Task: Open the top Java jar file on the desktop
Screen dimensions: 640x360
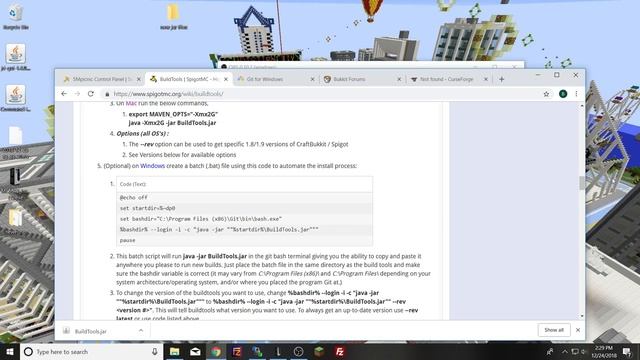Action: click(x=16, y=57)
